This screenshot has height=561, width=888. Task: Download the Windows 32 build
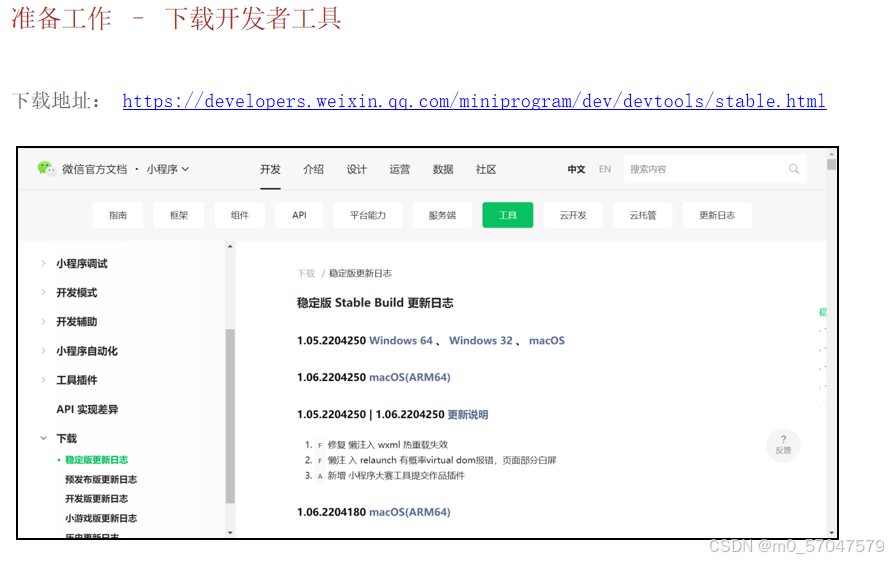pyautogui.click(x=480, y=340)
